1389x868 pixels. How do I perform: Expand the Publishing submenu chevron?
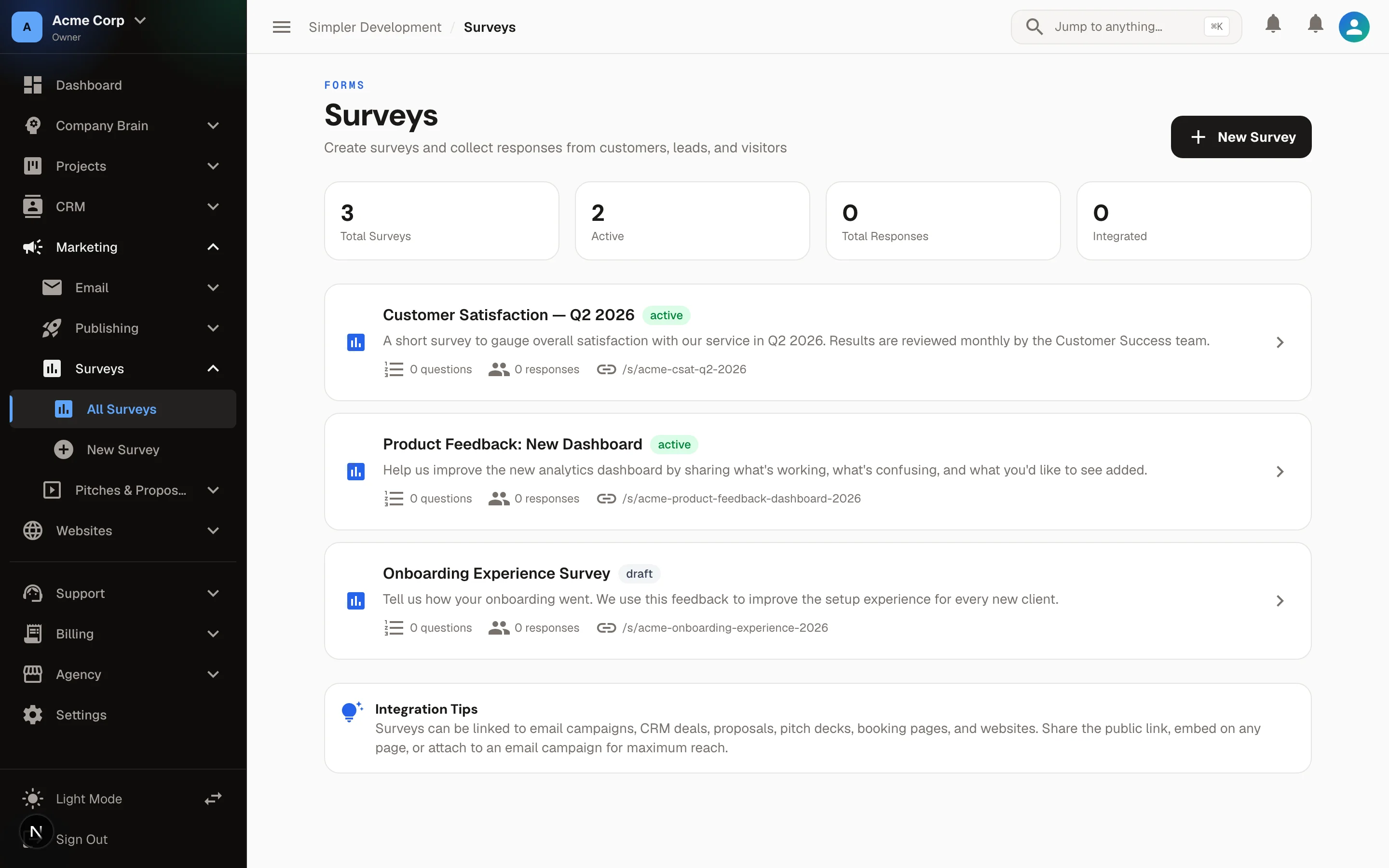click(x=213, y=328)
